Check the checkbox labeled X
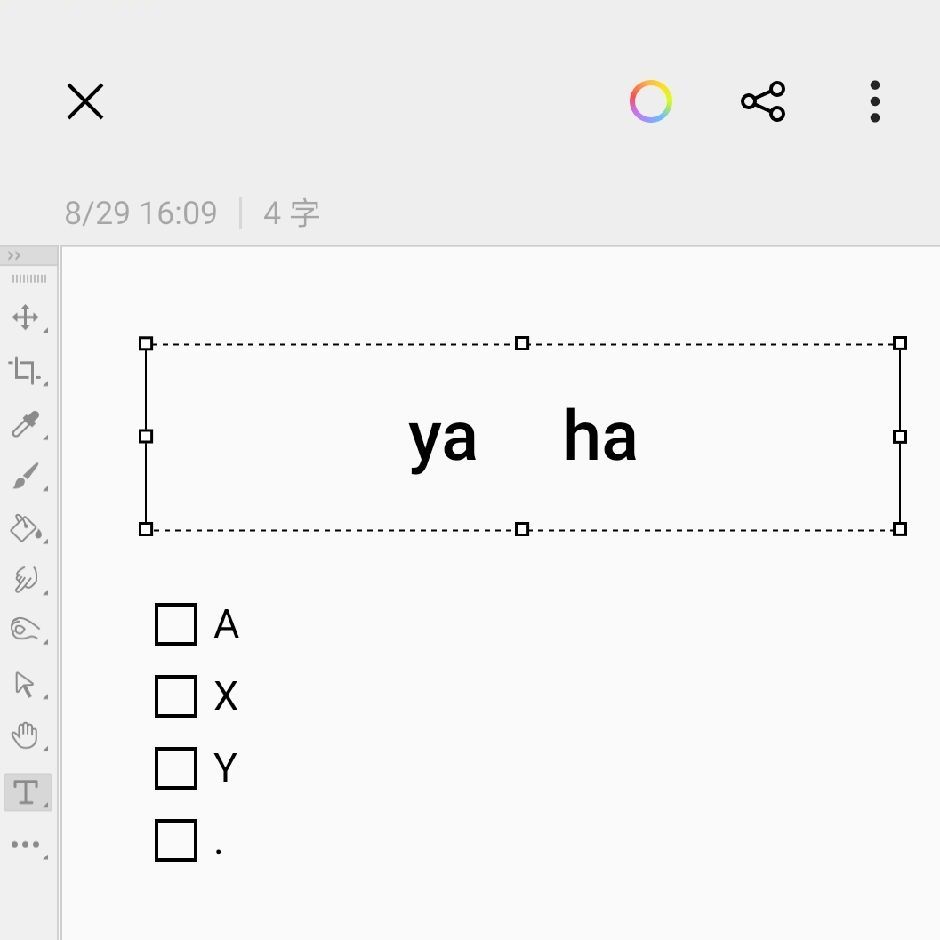 [175, 697]
